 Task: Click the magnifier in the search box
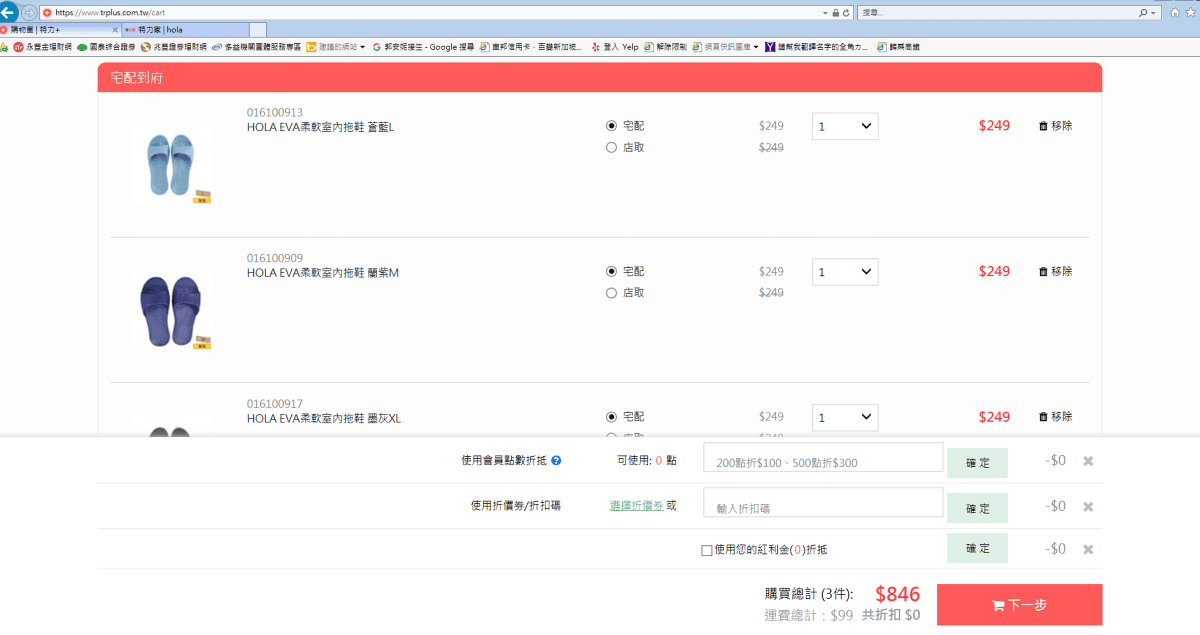1143,13
